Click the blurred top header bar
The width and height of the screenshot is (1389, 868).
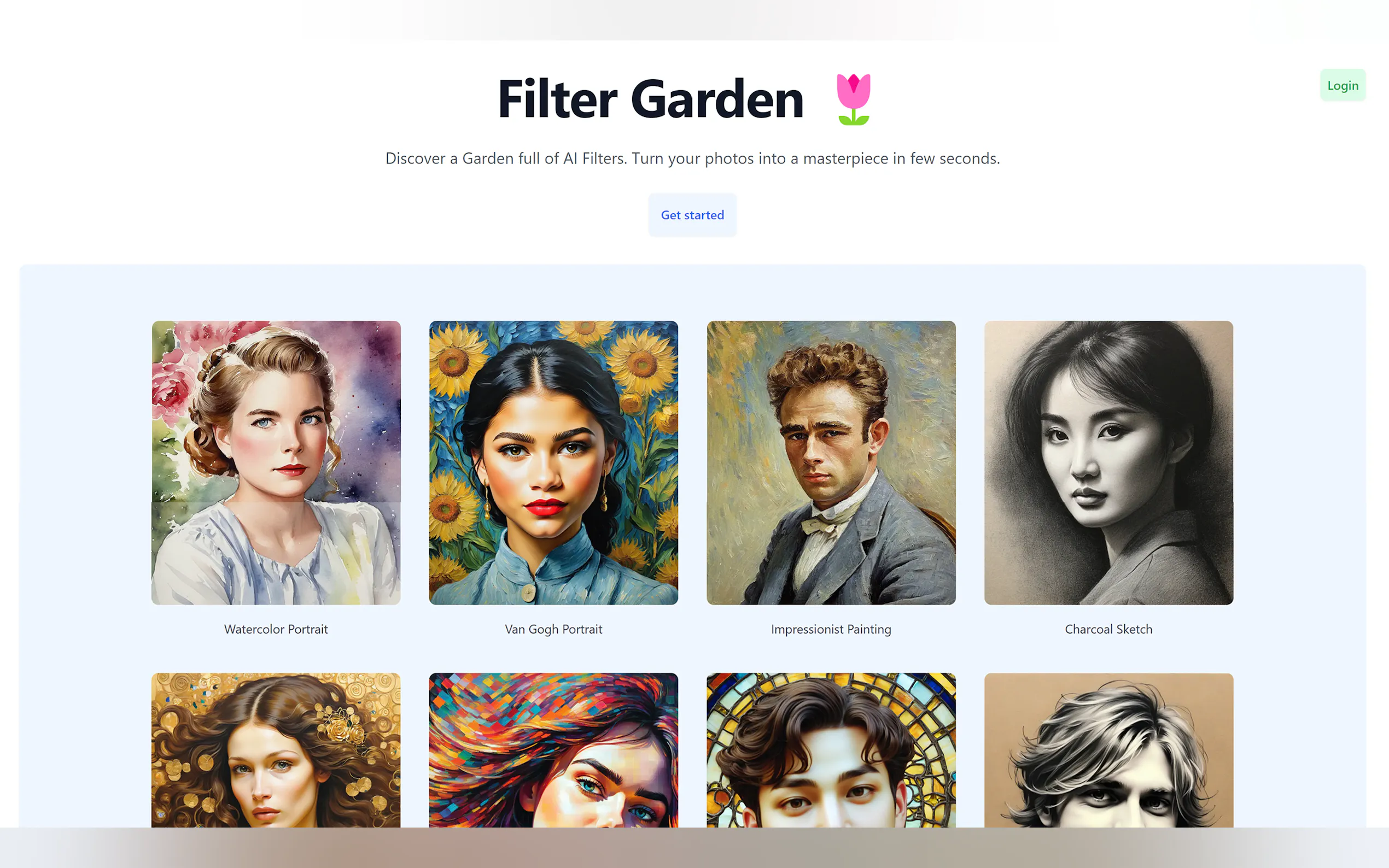click(694, 20)
